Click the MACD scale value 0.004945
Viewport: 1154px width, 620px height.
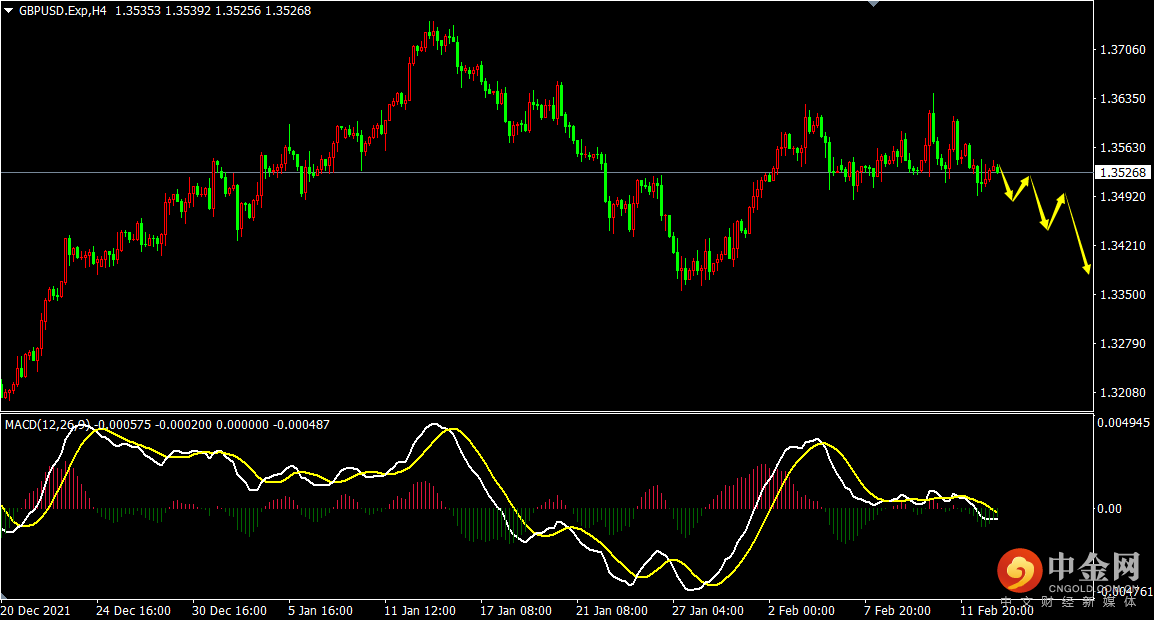pyautogui.click(x=1123, y=423)
